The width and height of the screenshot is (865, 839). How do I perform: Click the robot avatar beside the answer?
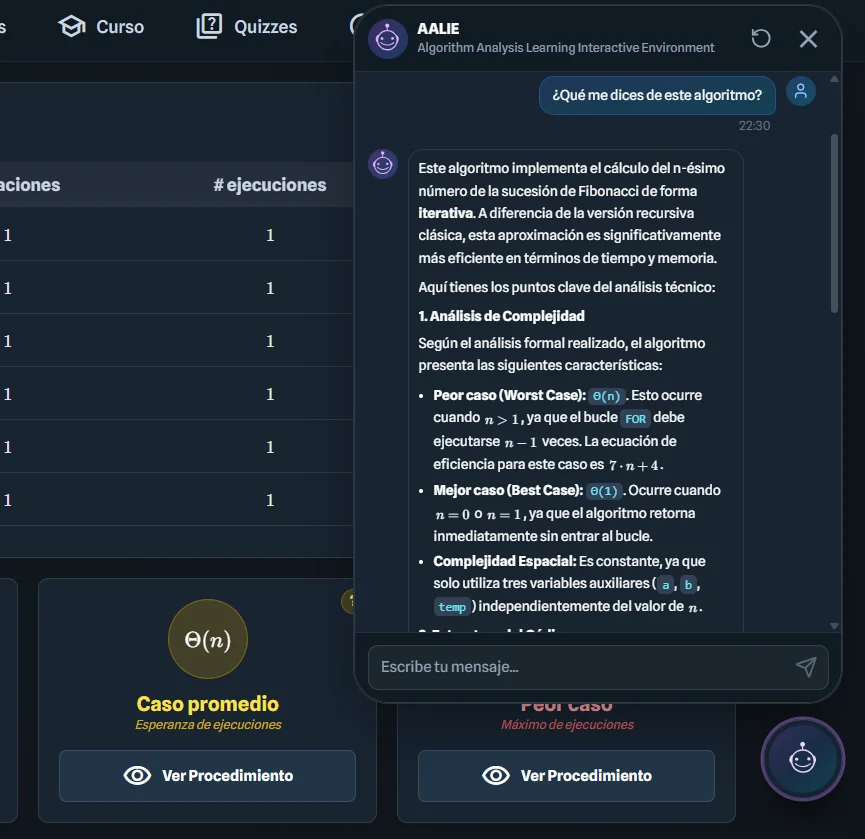coord(383,164)
